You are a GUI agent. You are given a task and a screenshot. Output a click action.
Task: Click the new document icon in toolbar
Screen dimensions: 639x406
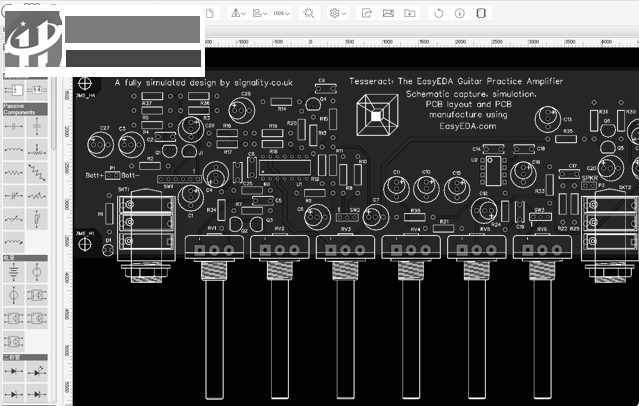tap(209, 13)
